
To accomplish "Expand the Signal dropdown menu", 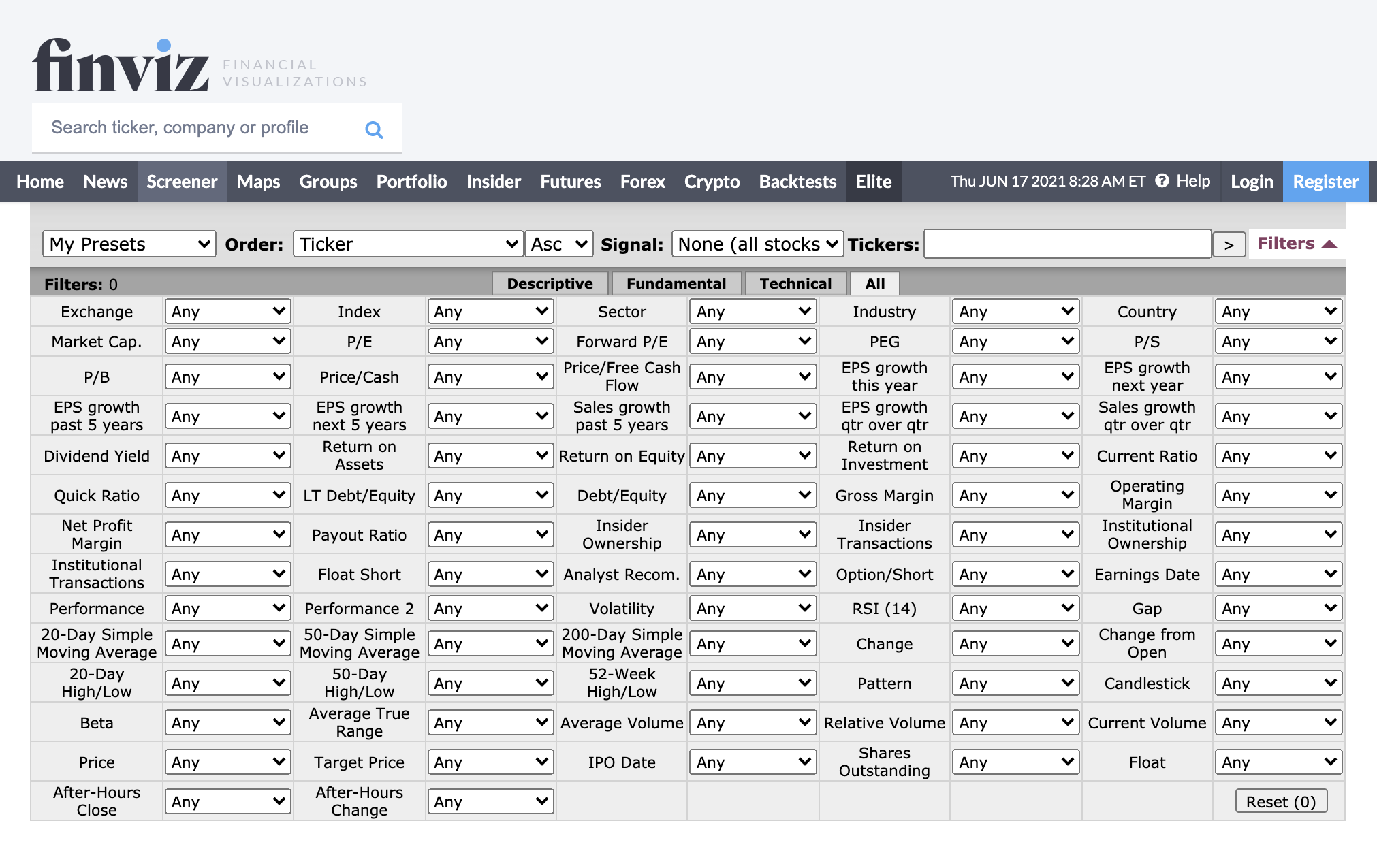I will pyautogui.click(x=756, y=244).
